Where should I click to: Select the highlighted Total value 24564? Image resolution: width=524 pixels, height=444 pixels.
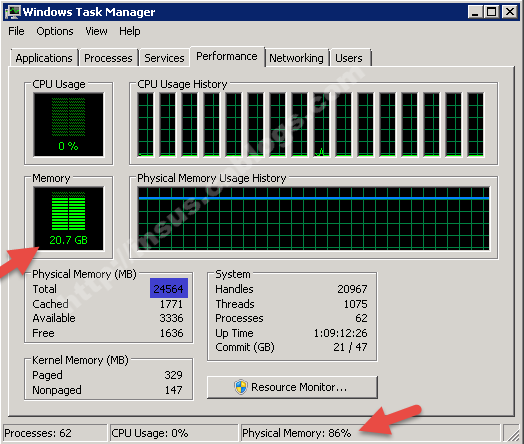169,289
